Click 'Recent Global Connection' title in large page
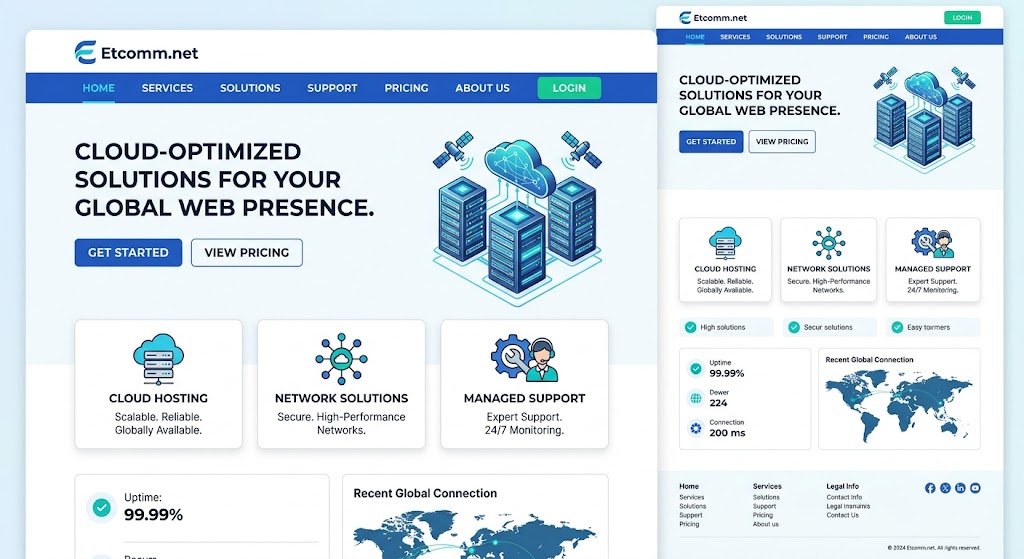This screenshot has width=1024, height=559. click(425, 494)
